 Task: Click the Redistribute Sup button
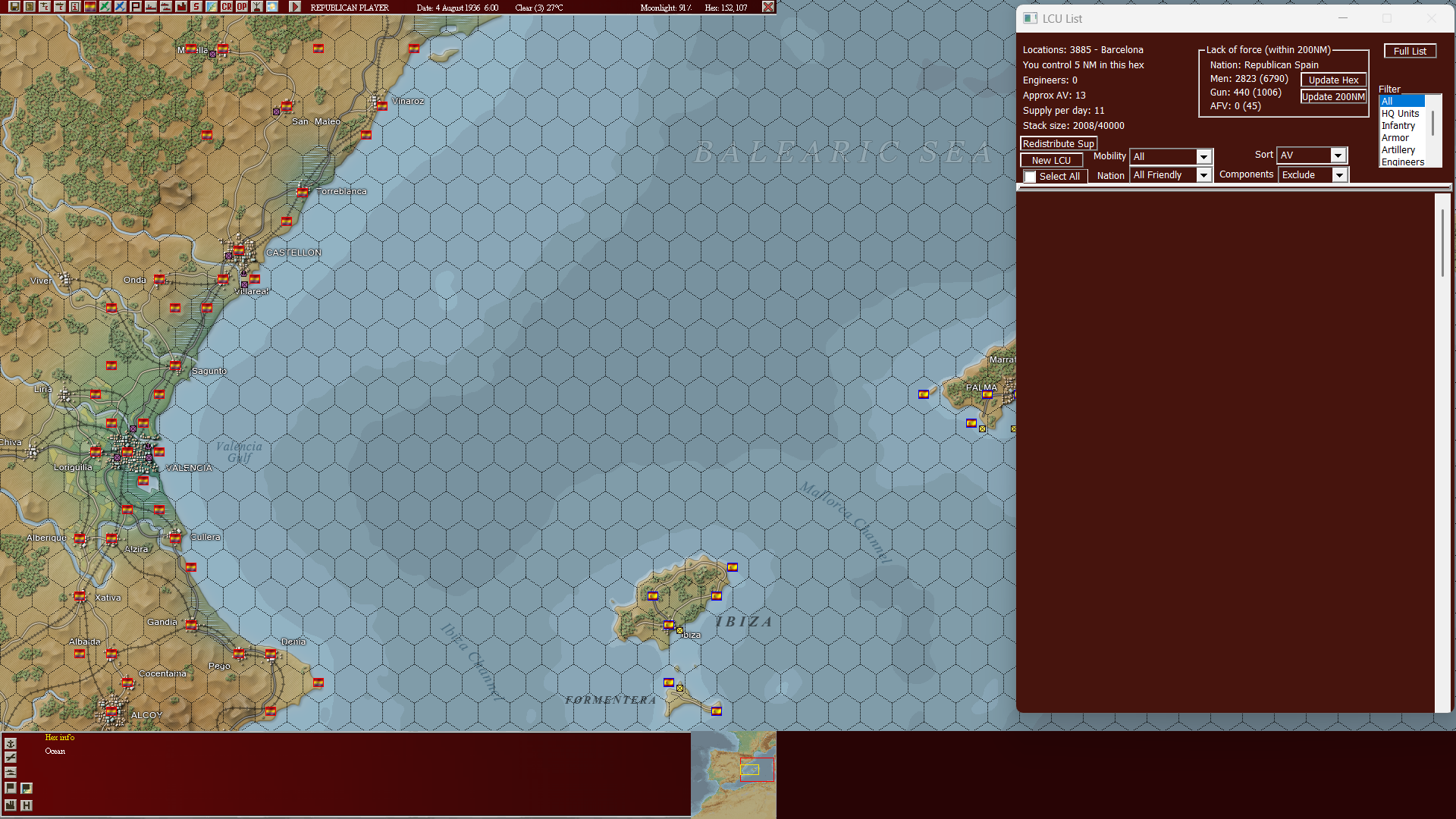1058,143
